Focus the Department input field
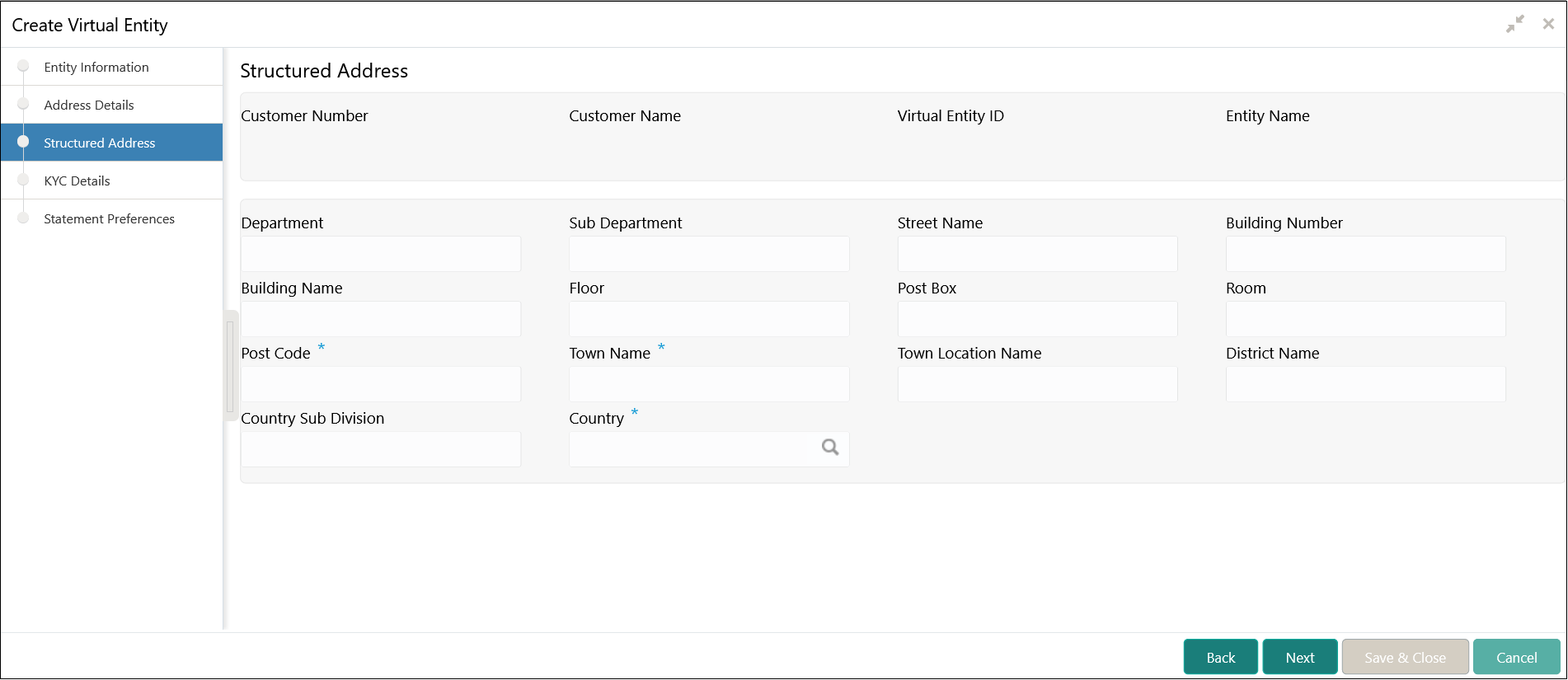This screenshot has width=1568, height=680. click(381, 254)
